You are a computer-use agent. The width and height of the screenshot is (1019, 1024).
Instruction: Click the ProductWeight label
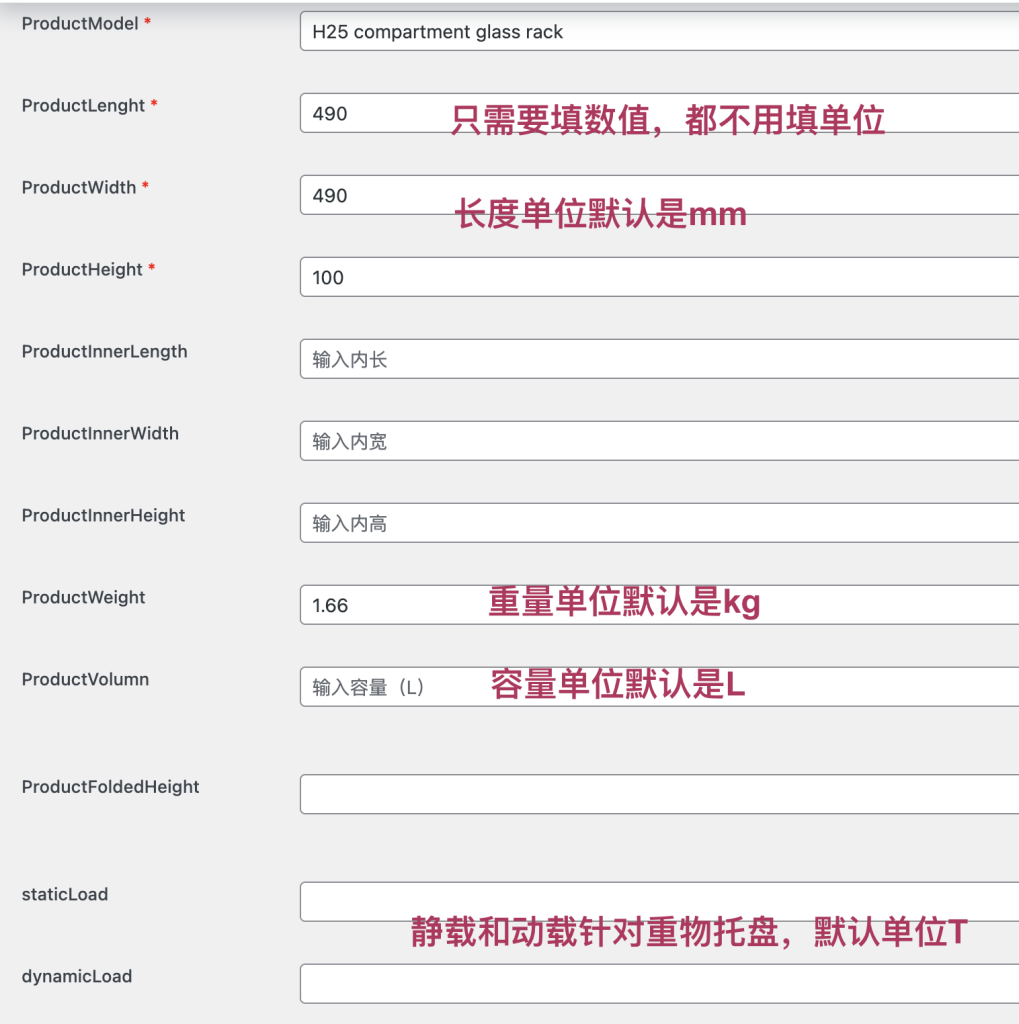[x=83, y=597]
